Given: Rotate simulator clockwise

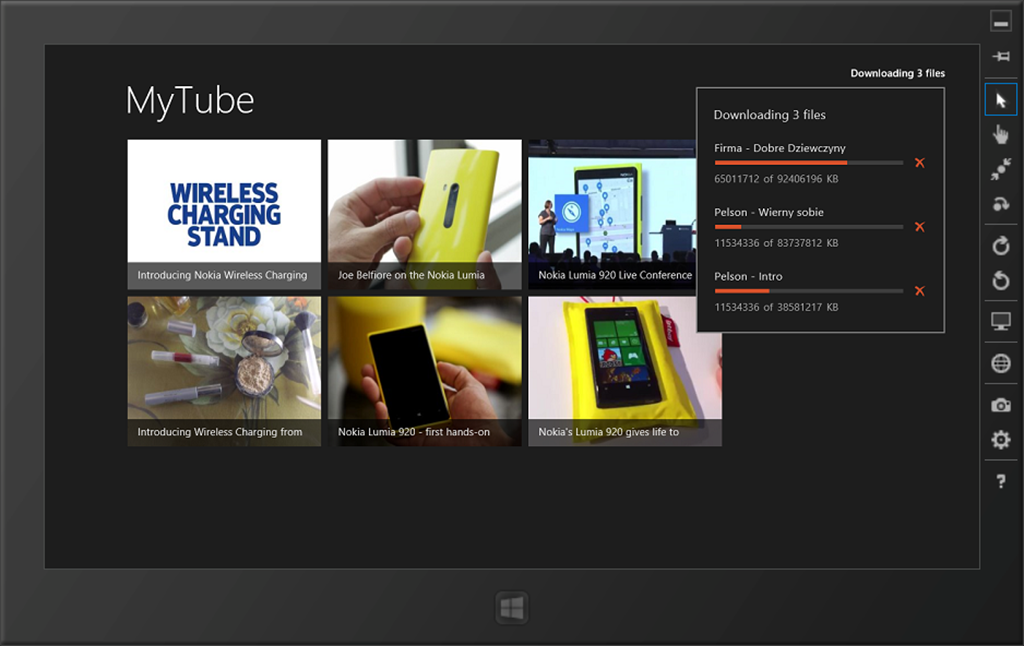Looking at the screenshot, I should point(1000,246).
